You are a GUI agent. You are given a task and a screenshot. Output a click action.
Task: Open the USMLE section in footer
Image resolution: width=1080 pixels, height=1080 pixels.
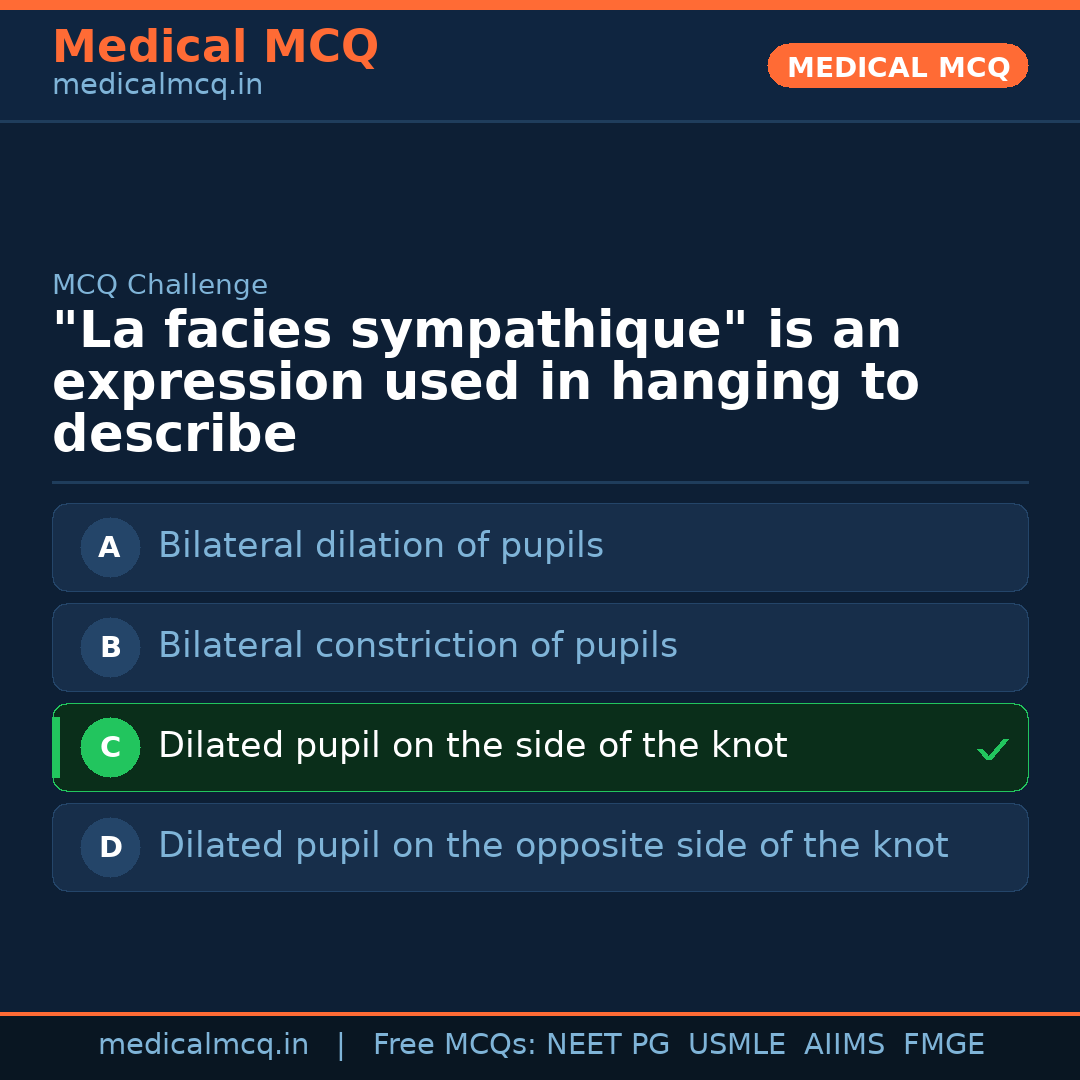click(737, 1043)
